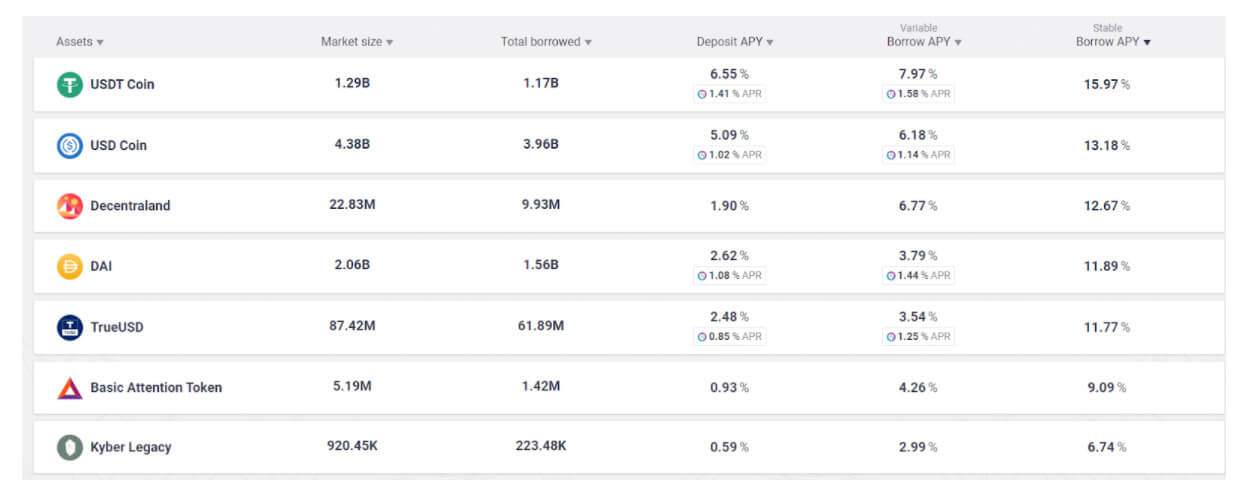Click Basic Attention Token borrowed 1.42M
The height and width of the screenshot is (494, 1240).
point(540,386)
